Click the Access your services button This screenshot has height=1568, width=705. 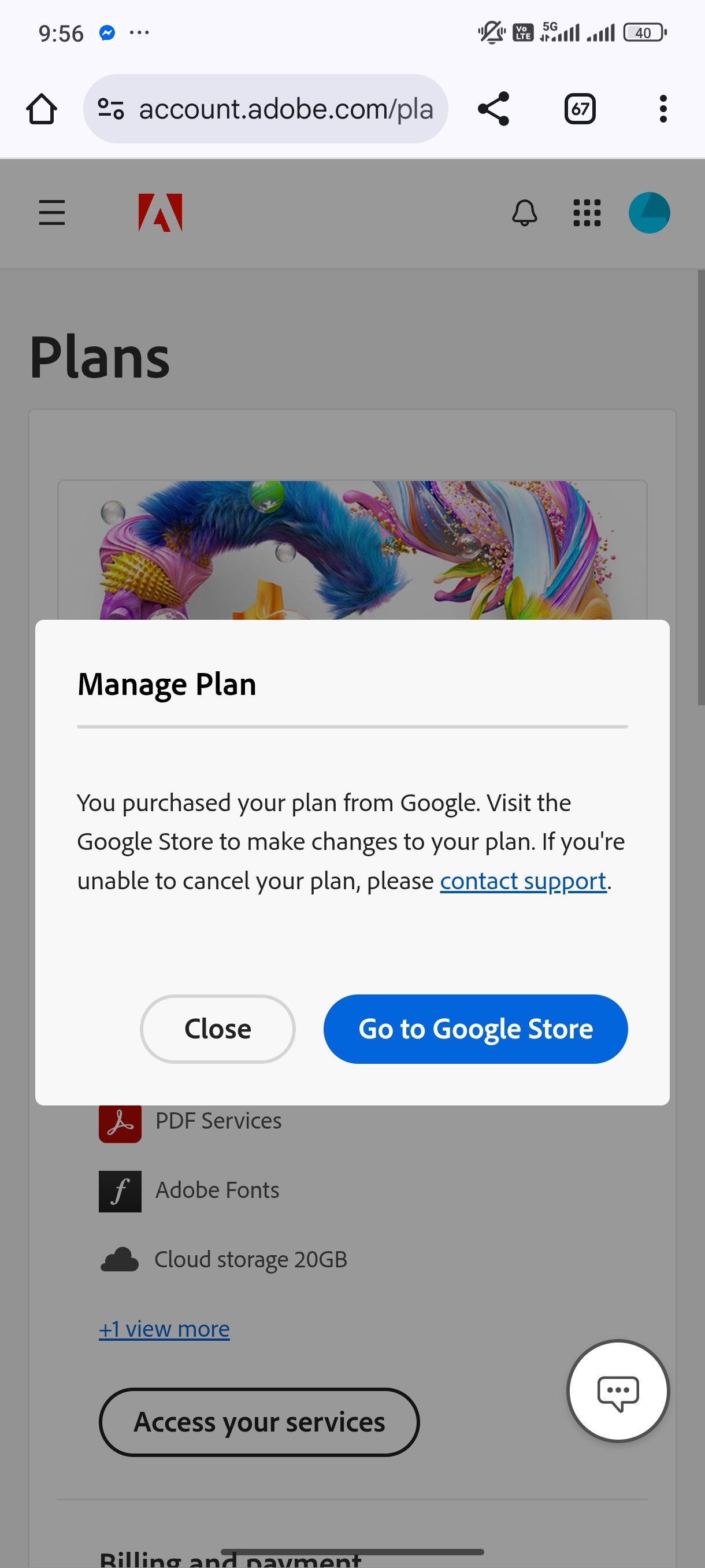click(x=259, y=1422)
